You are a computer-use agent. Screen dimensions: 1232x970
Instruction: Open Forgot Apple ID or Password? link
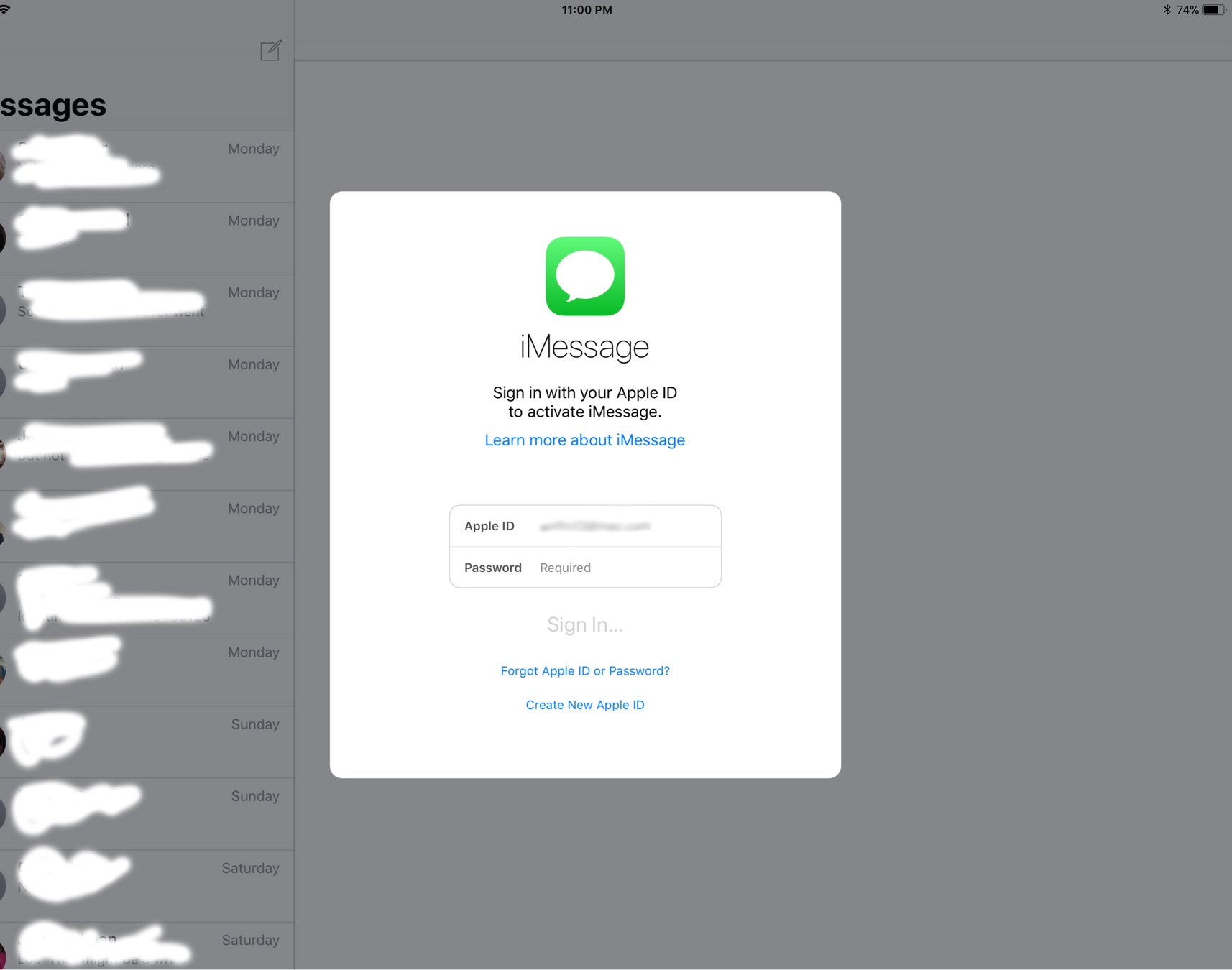pyautogui.click(x=585, y=670)
